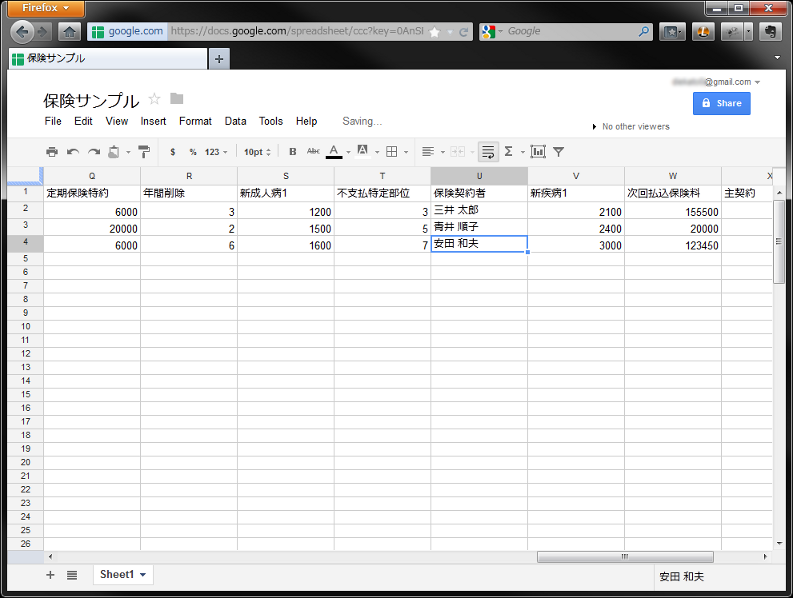Viewport: 793px width, 598px height.
Task: Reload the page with refresh icon
Action: click(463, 32)
